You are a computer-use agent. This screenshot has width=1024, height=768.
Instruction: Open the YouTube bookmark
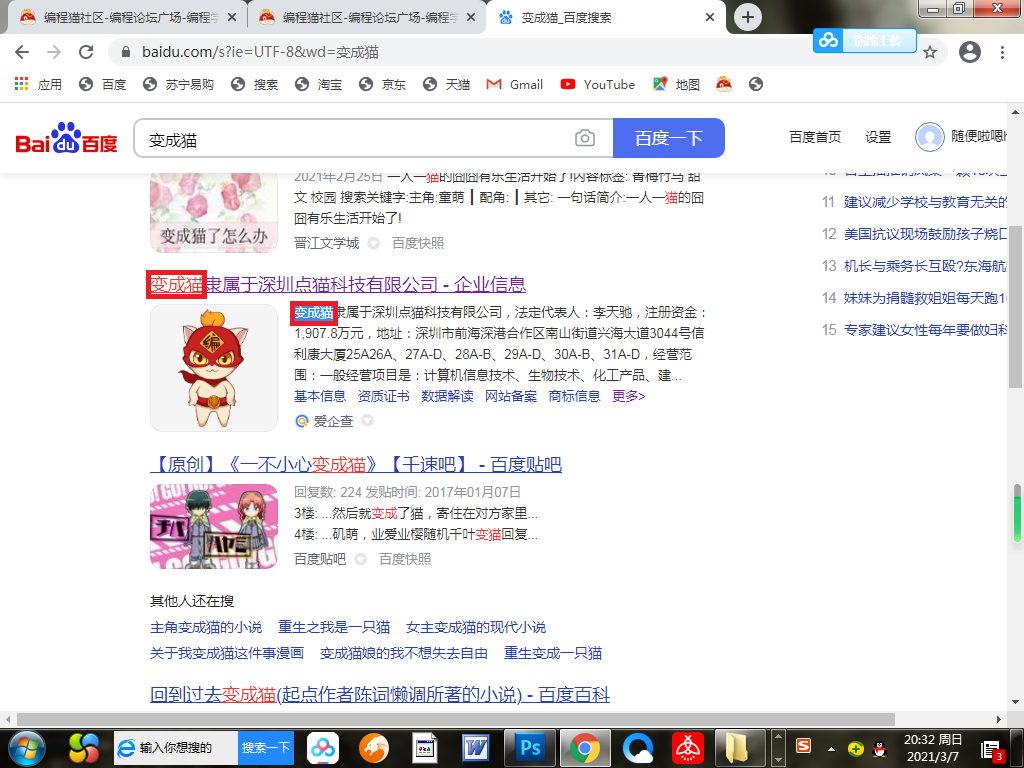point(598,84)
